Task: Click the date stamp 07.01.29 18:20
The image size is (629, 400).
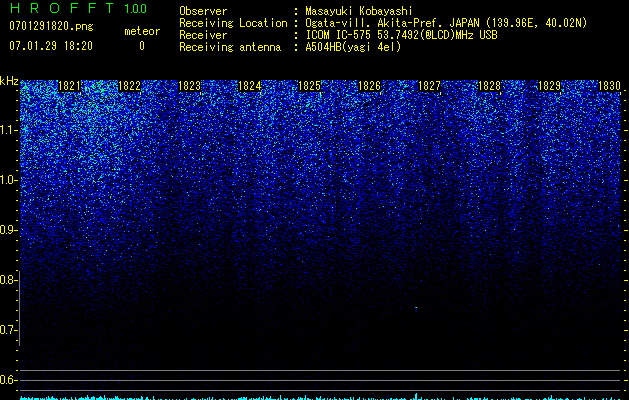Action: pos(51,46)
